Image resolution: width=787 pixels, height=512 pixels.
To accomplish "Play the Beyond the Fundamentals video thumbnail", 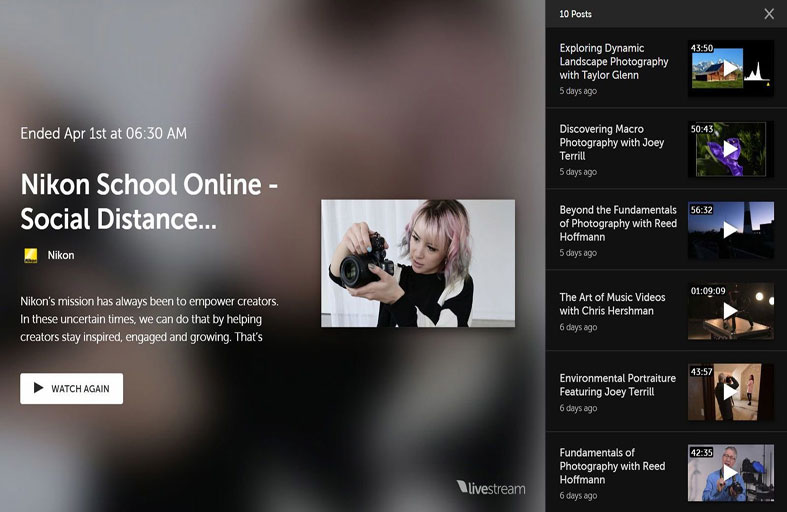I will click(730, 230).
